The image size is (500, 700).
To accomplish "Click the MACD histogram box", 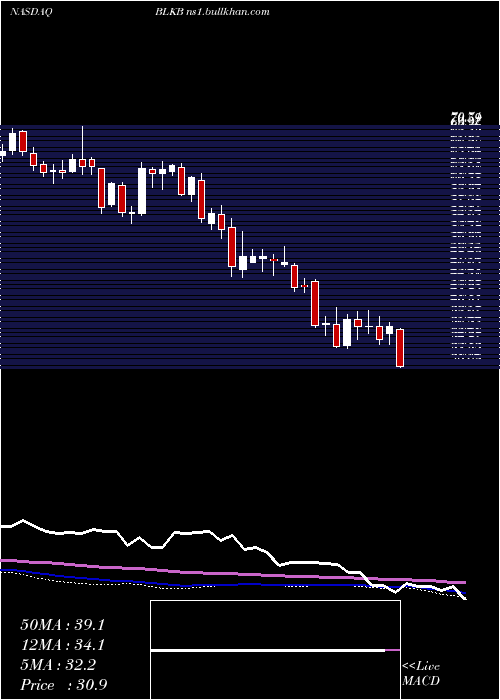I will tap(275, 650).
